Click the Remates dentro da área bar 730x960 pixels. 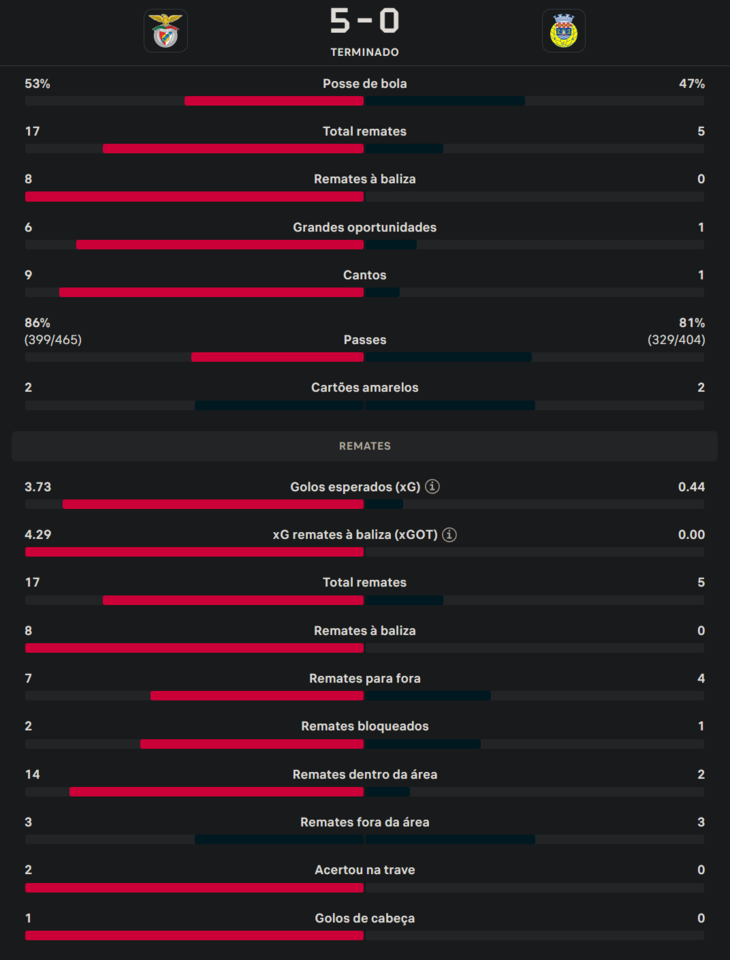365,792
